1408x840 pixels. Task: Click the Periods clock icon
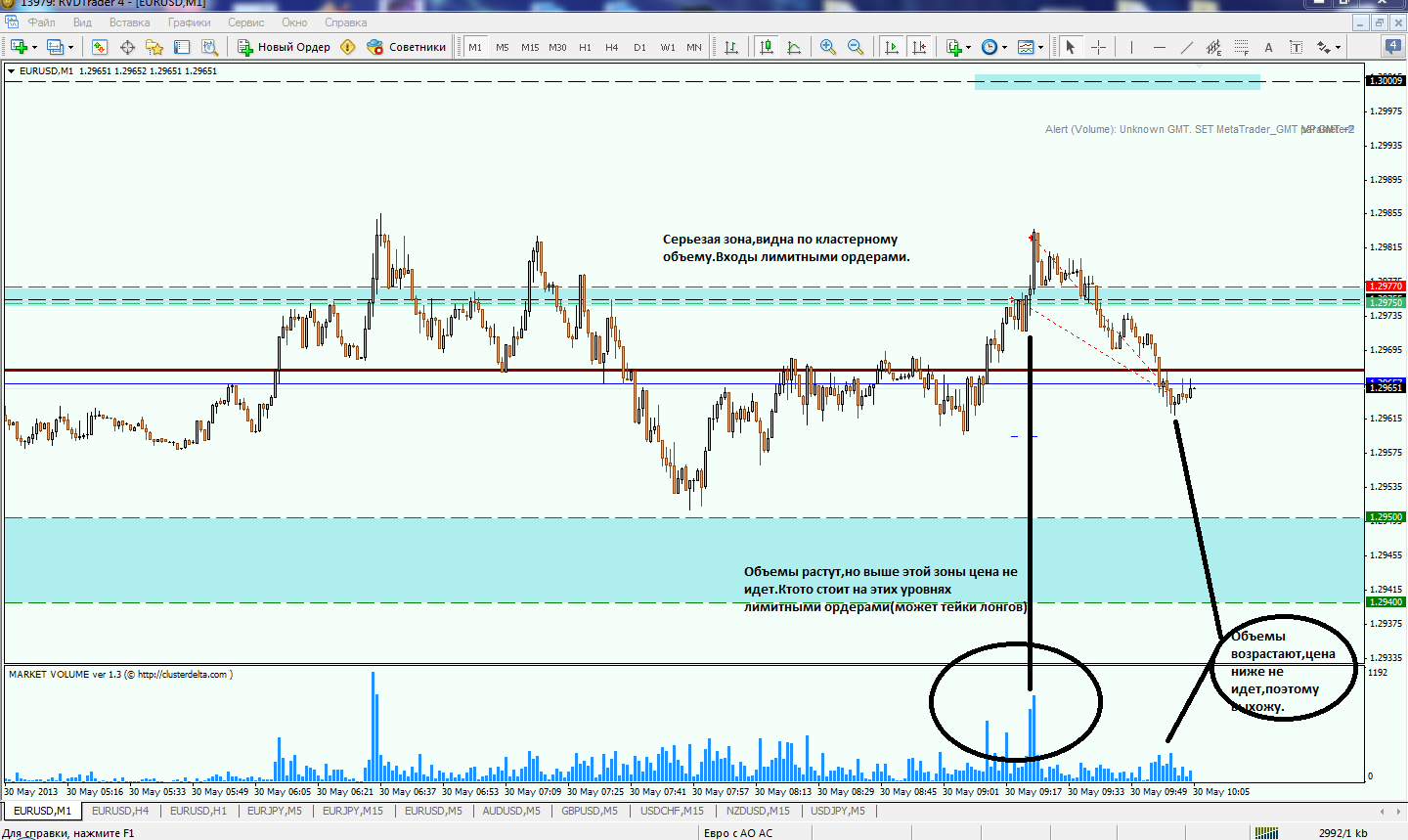990,47
